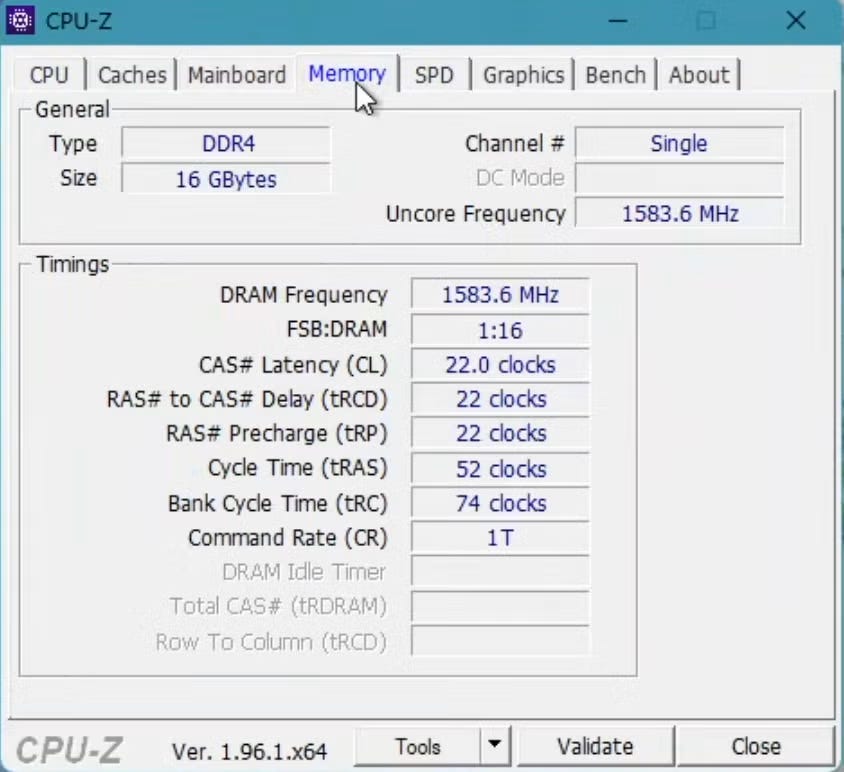The image size is (844, 772).
Task: Click the Close button at bottom
Action: click(x=756, y=747)
